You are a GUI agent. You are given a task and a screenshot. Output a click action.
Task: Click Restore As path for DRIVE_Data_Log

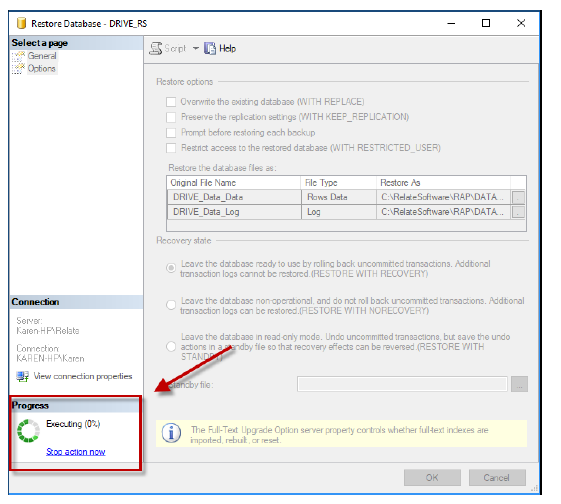443,212
